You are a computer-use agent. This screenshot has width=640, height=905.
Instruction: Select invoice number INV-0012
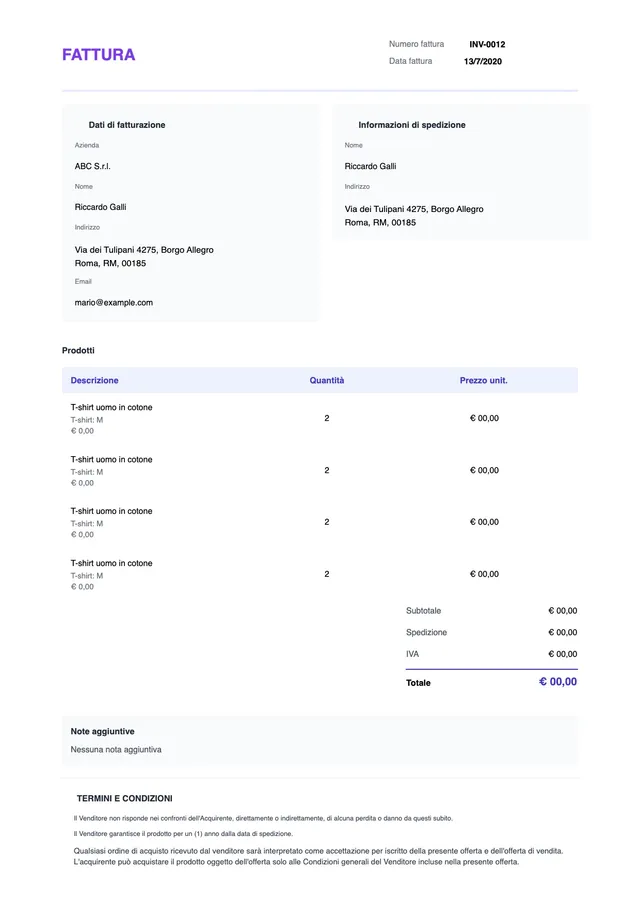point(487,44)
